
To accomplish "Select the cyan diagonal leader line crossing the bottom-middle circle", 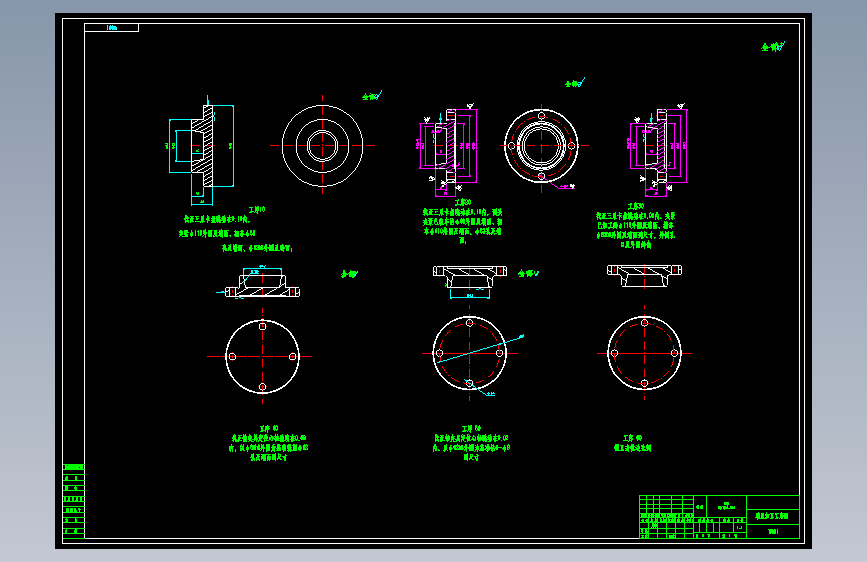I will 480,349.
